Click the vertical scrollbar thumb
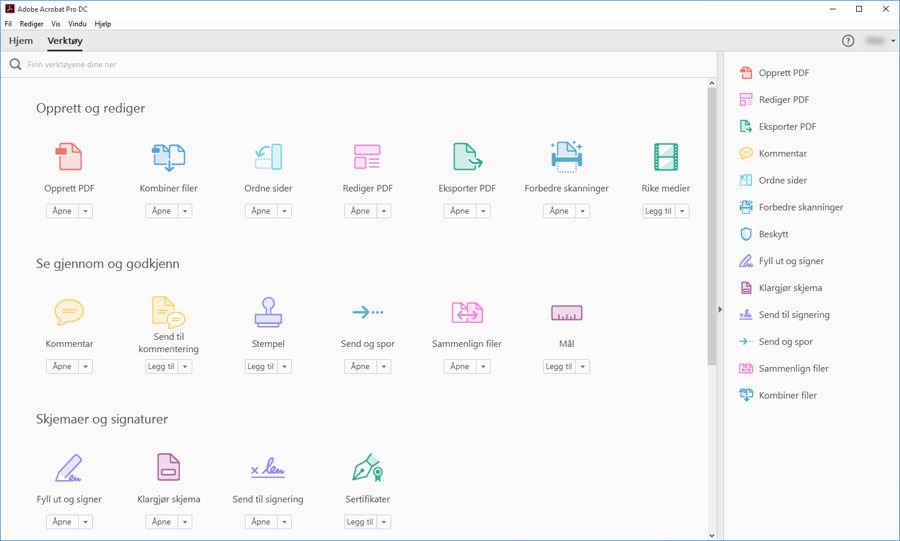Viewport: 900px width, 541px height. pos(712,227)
